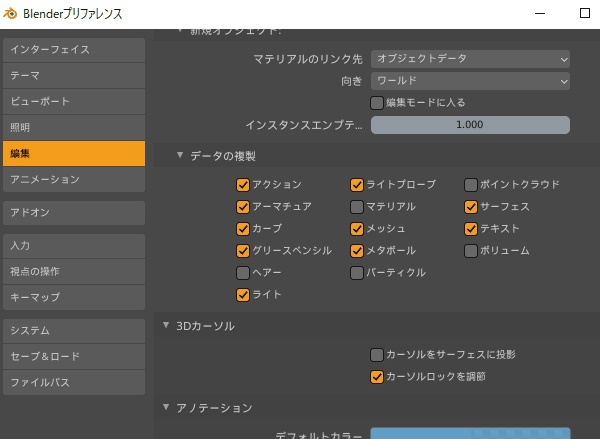Uncheck ライトプローブ checkbox

tap(357, 185)
